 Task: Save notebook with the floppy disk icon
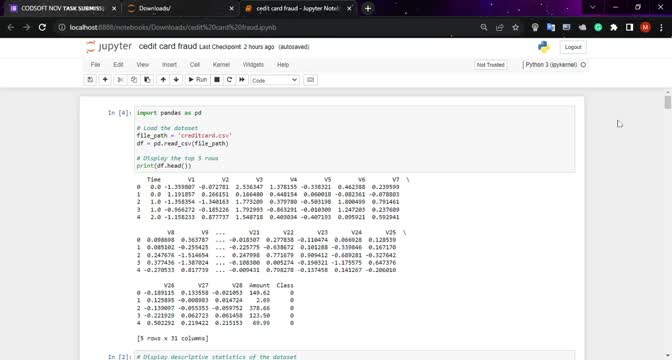[90, 80]
